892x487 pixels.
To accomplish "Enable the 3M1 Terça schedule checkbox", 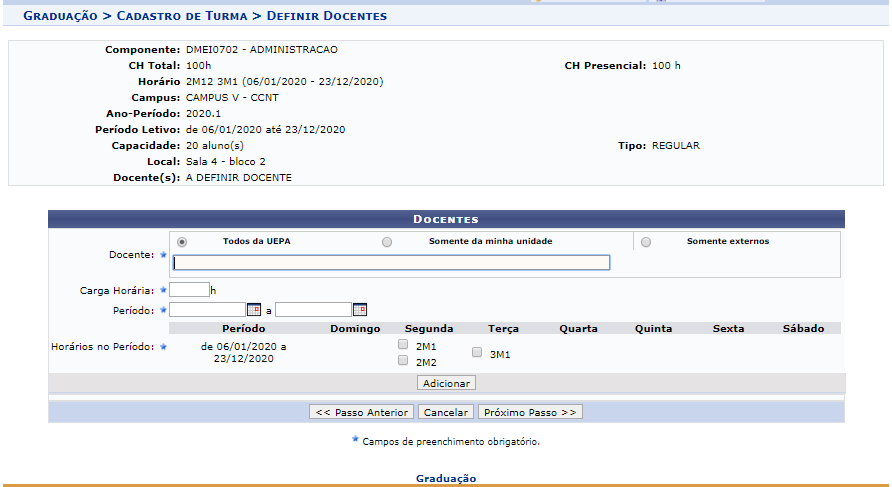I will pos(477,353).
